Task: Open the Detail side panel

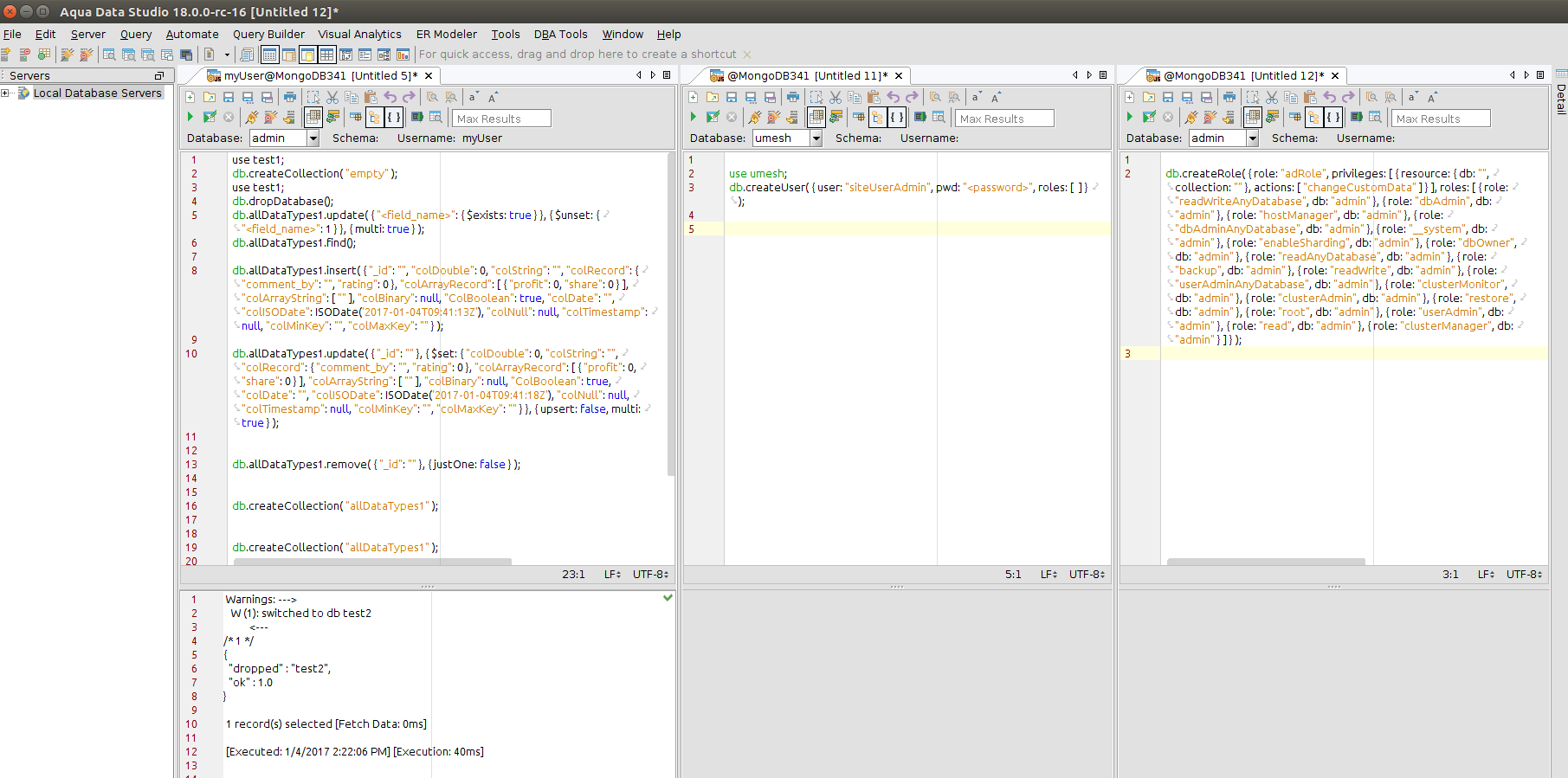Action: click(1561, 93)
